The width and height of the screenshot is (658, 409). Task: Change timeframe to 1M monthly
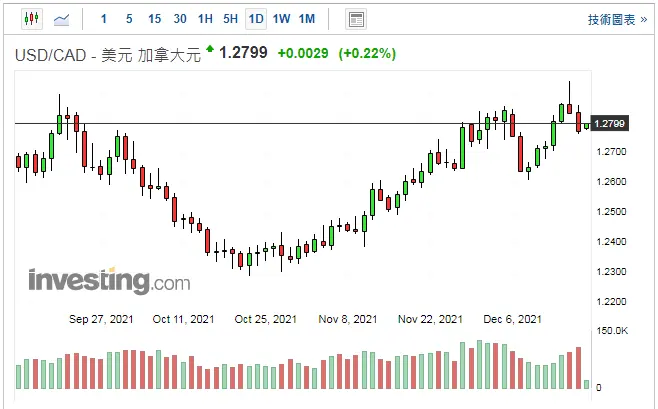(x=307, y=19)
